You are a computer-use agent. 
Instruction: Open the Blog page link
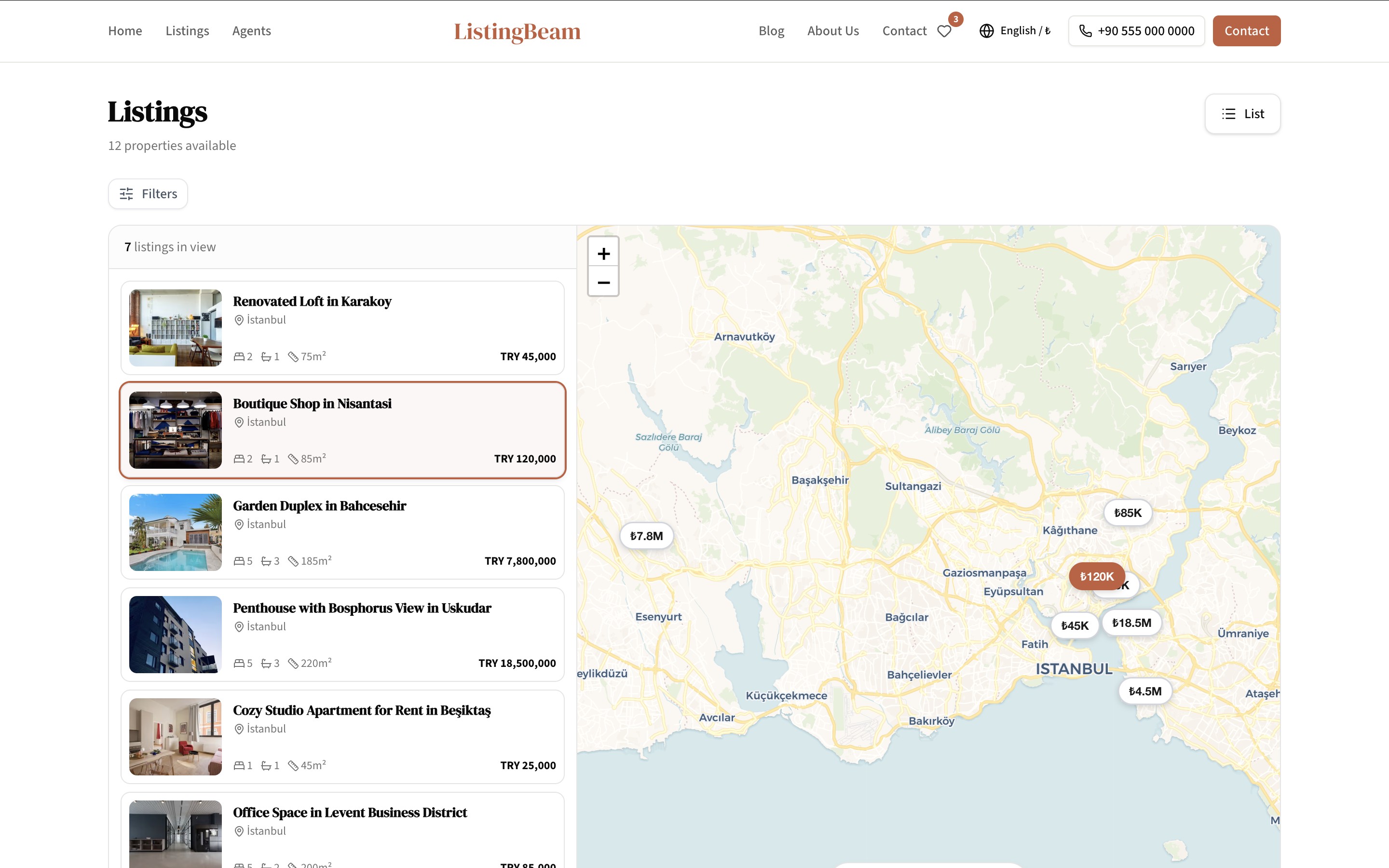tap(771, 31)
